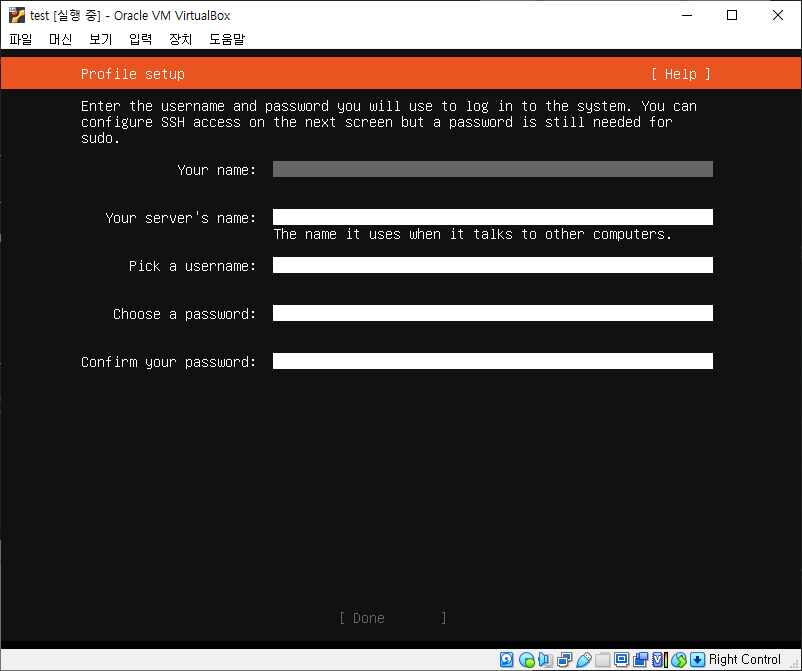This screenshot has width=802, height=671.
Task: Focus the Your server's name field
Action: pyautogui.click(x=493, y=217)
